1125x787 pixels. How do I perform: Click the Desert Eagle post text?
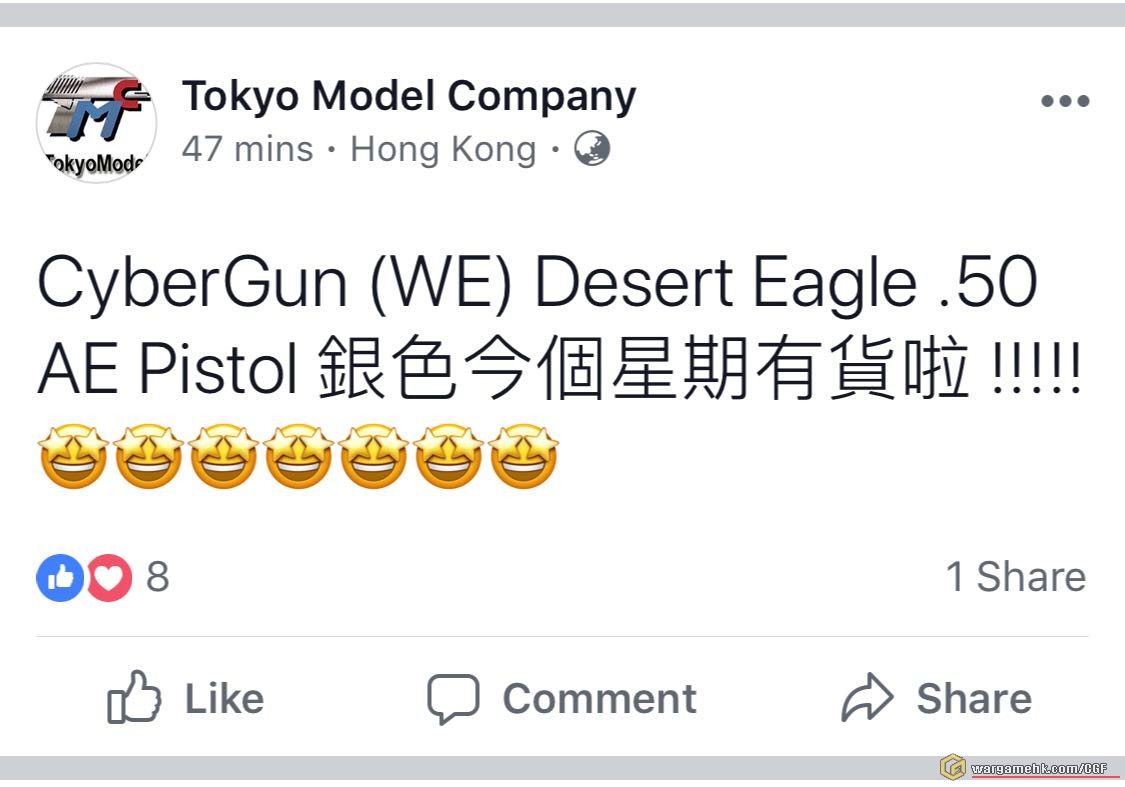(559, 326)
